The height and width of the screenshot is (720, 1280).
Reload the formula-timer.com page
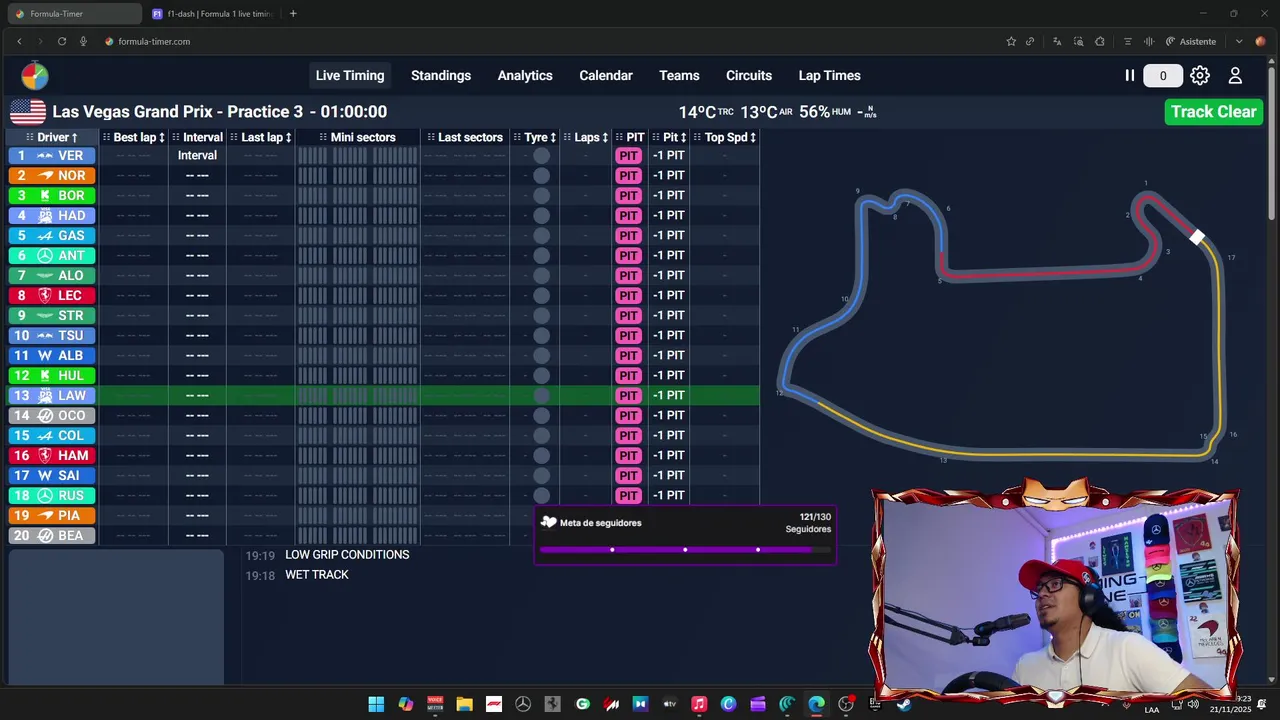pos(62,41)
